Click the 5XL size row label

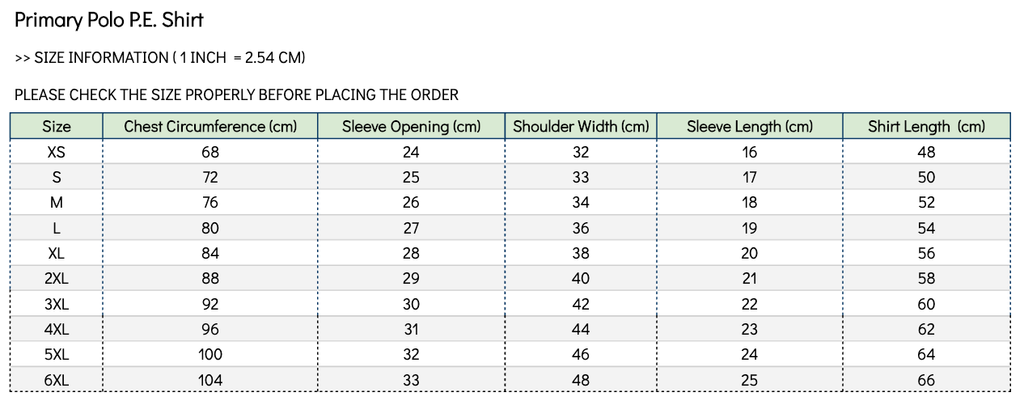pos(56,355)
